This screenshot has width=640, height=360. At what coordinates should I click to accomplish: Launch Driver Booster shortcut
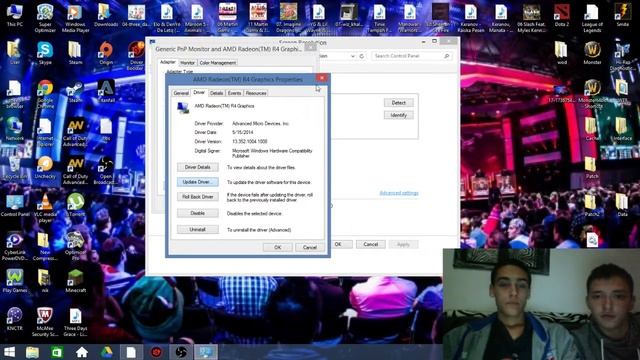tap(136, 56)
